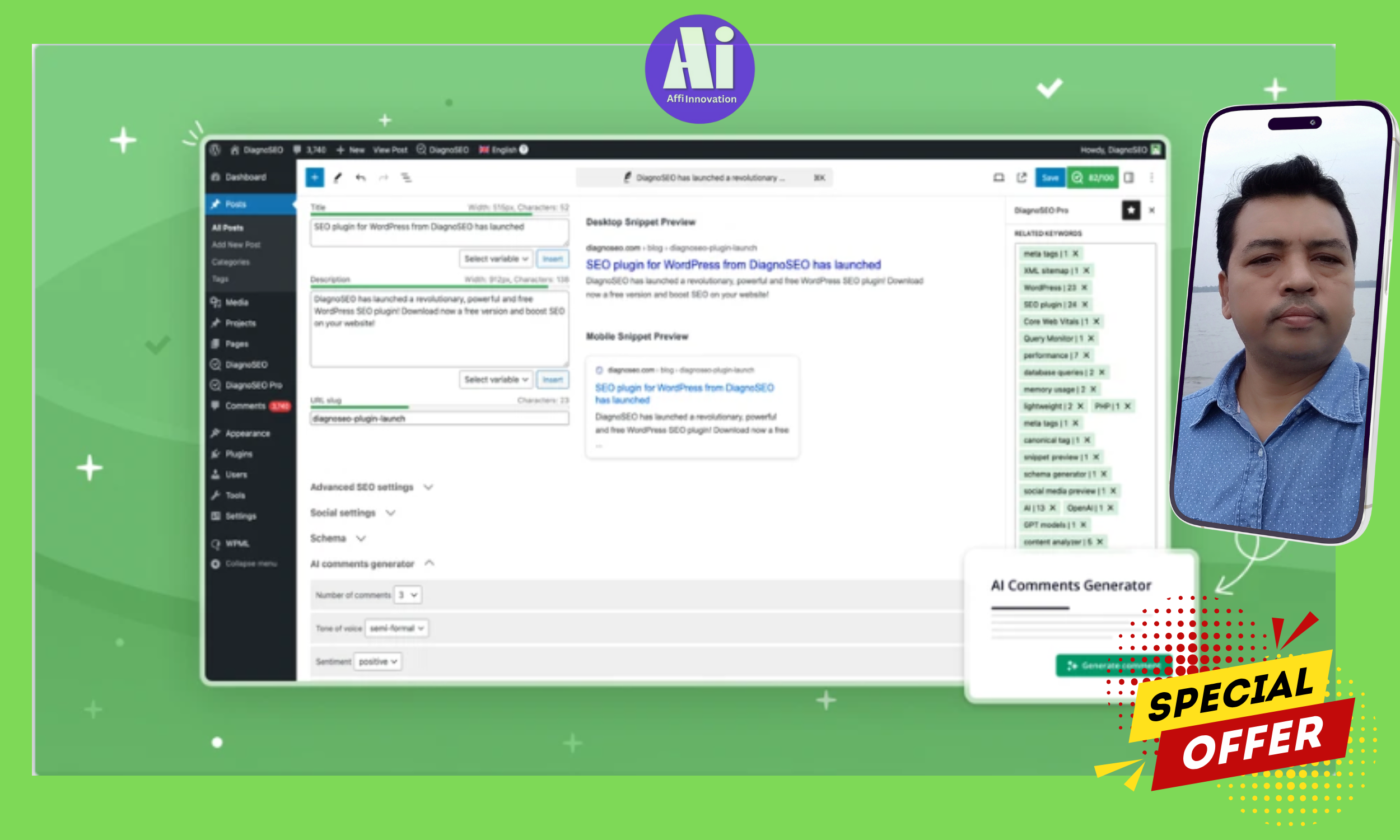Expand Social settings section
1400x840 pixels.
click(353, 513)
